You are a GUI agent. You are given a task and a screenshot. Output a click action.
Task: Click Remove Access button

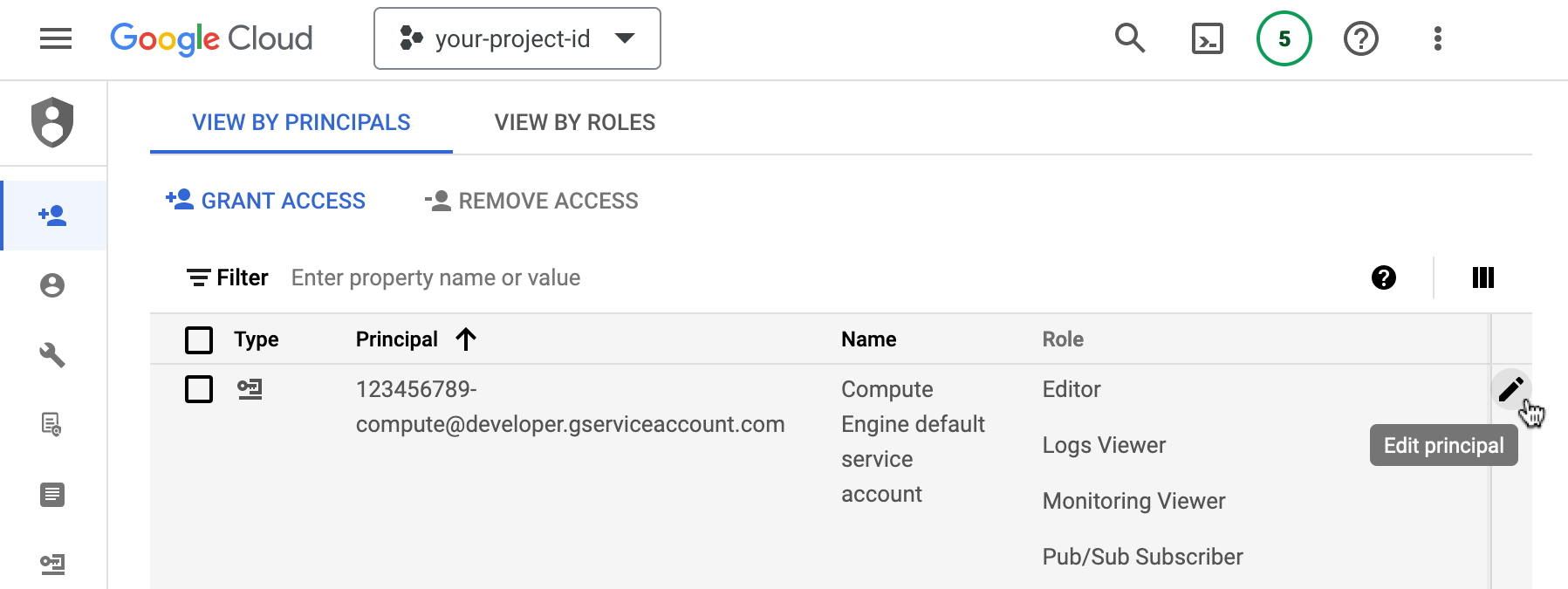[x=531, y=201]
